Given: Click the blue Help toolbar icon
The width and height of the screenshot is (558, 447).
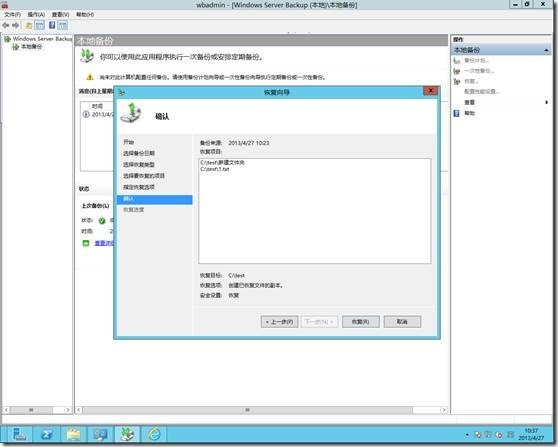Looking at the screenshot, I should 52,25.
